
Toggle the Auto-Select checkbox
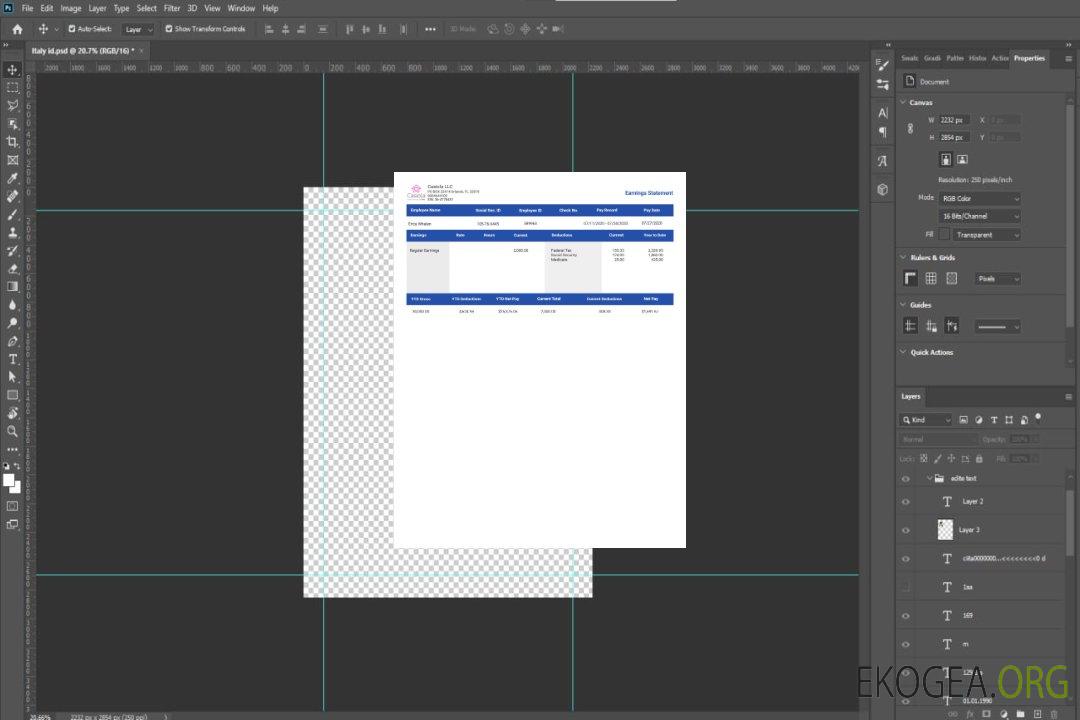pos(72,29)
